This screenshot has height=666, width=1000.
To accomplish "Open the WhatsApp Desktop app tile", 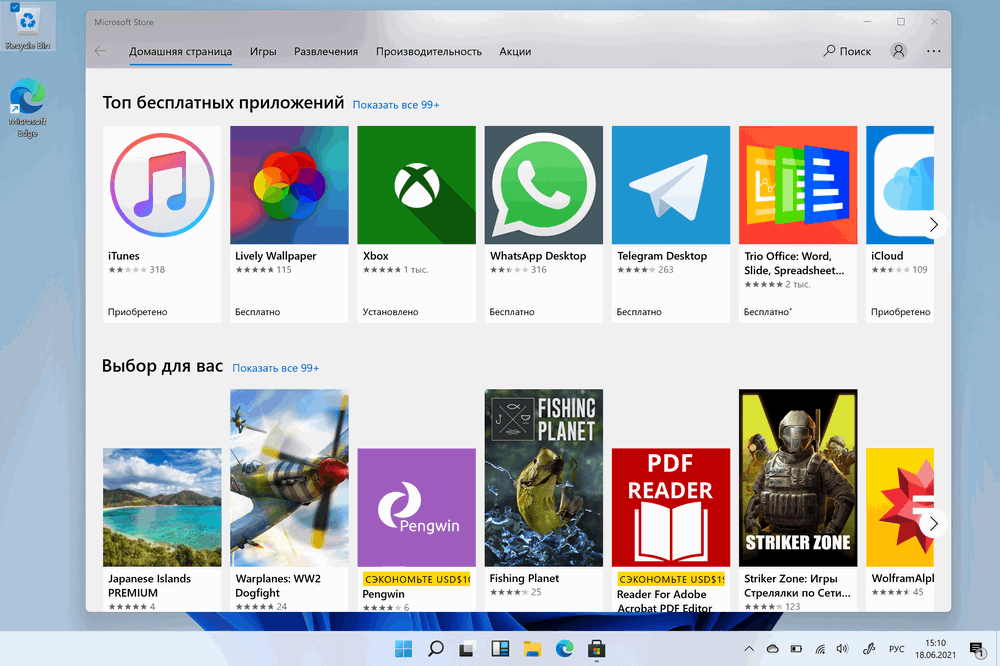I will click(x=543, y=224).
